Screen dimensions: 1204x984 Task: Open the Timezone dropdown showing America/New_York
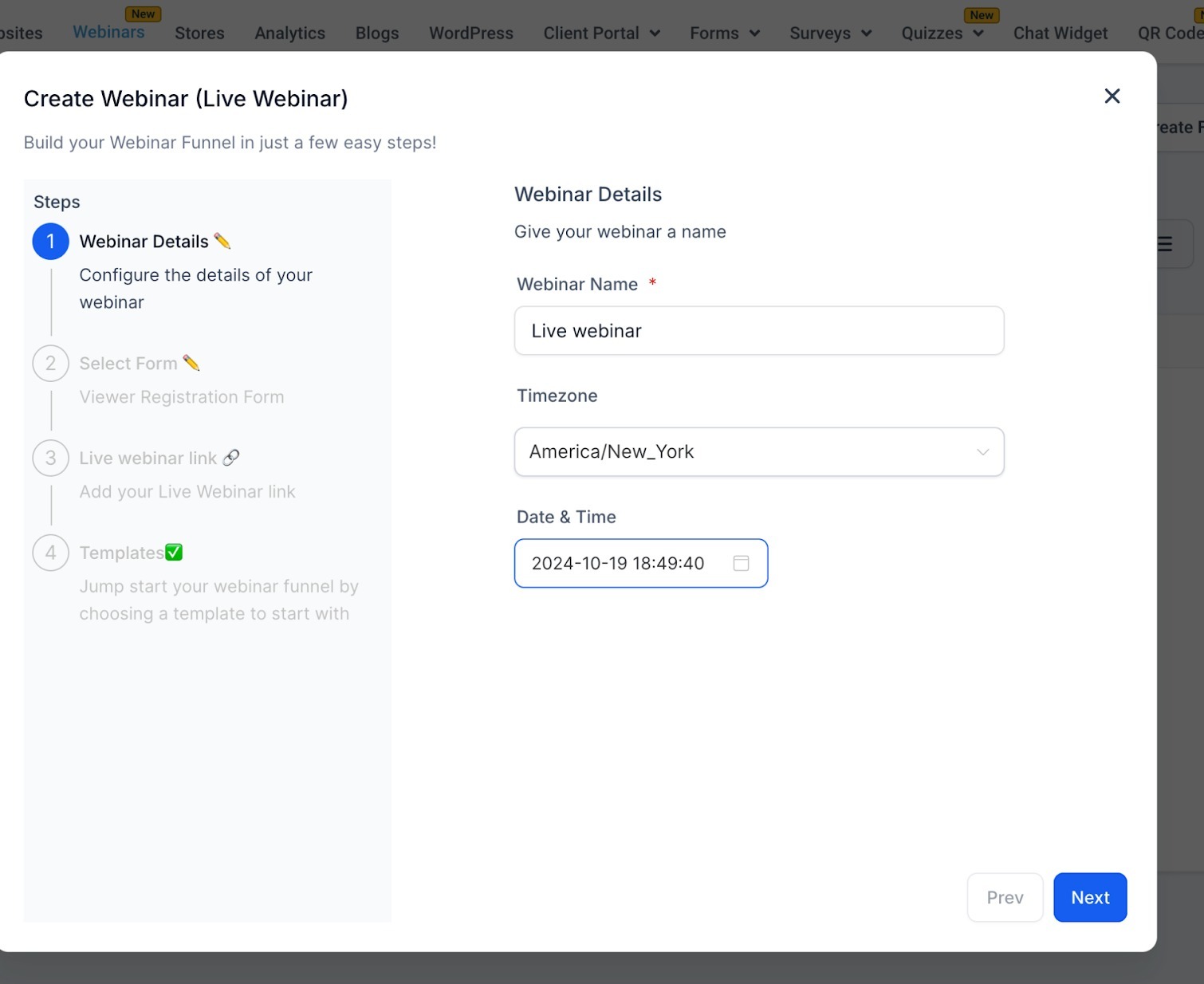(759, 452)
